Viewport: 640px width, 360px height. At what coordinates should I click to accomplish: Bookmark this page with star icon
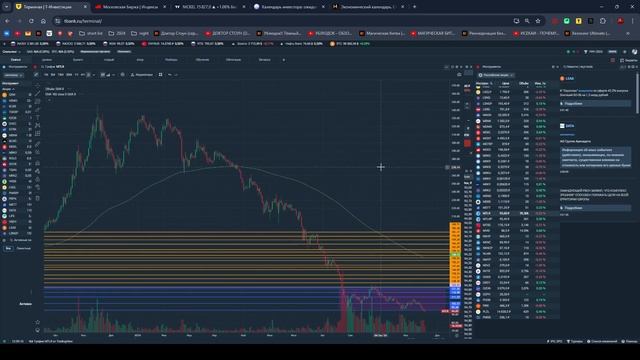(x=538, y=21)
